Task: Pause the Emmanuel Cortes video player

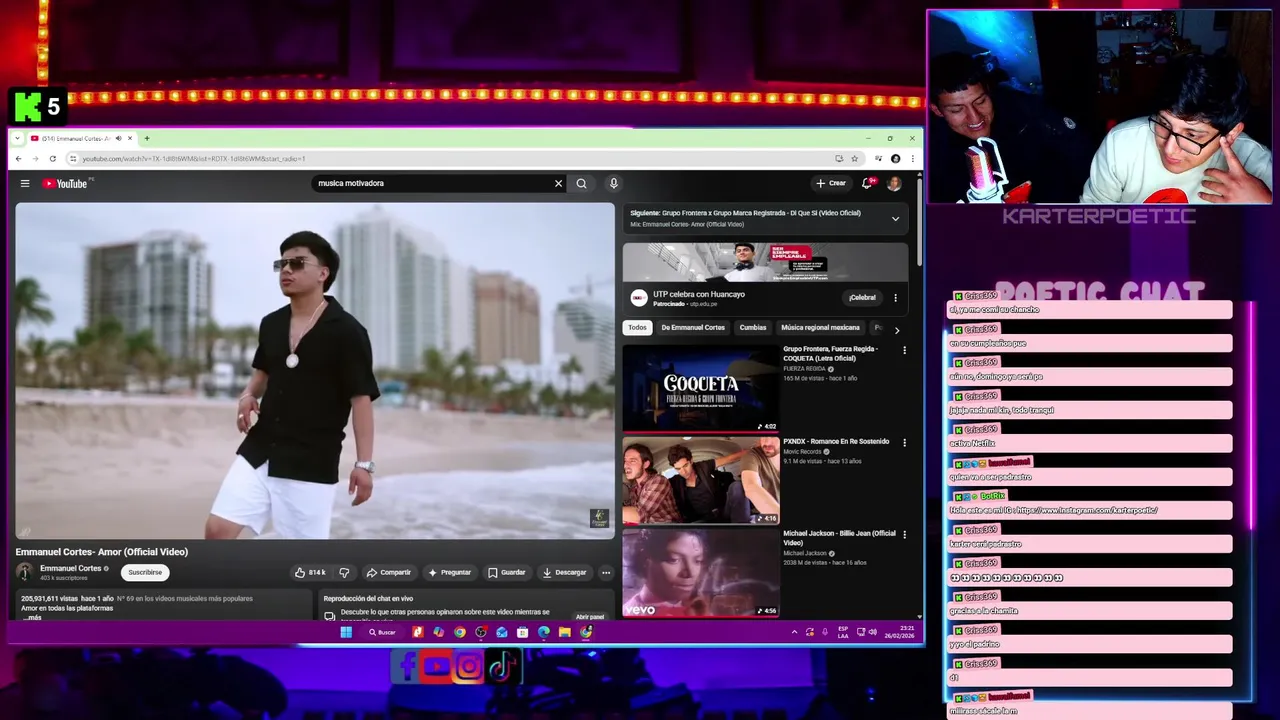Action: coord(315,371)
